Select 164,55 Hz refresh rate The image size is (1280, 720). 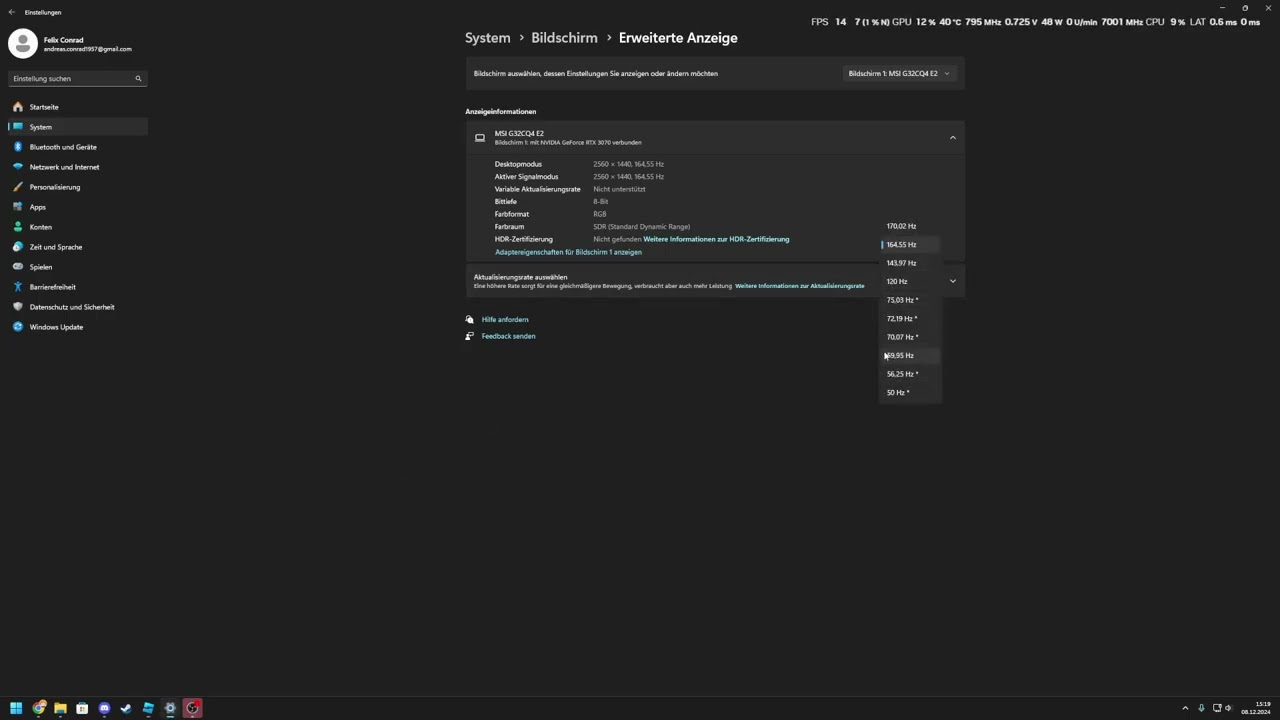(x=911, y=245)
